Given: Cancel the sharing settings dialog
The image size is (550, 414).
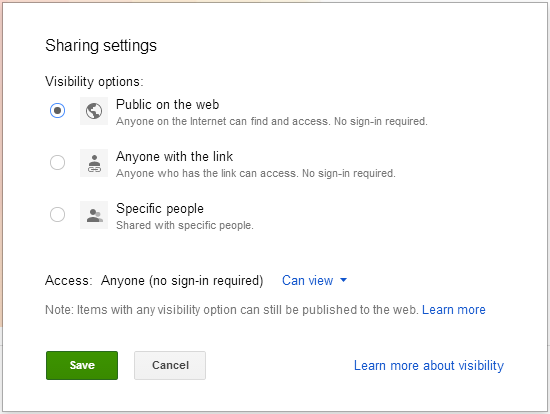Looking at the screenshot, I should pyautogui.click(x=170, y=365).
